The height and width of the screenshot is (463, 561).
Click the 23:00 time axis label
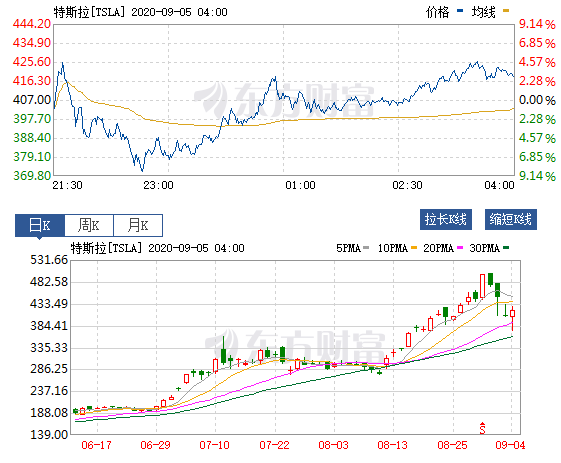pyautogui.click(x=158, y=185)
